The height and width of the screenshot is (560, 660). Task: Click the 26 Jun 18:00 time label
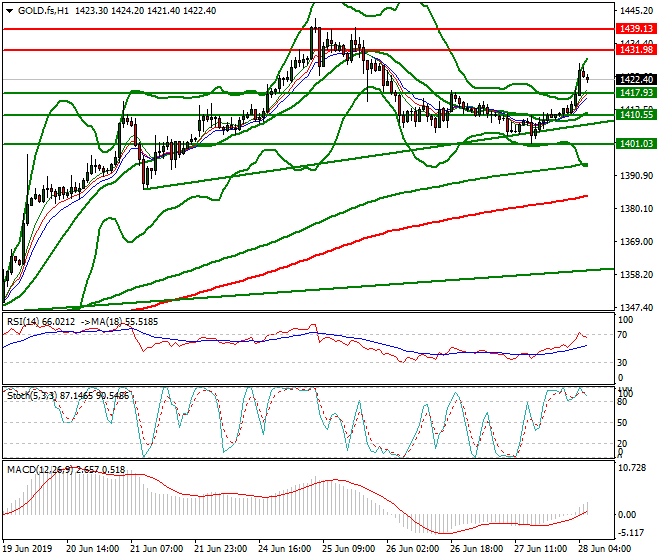pos(476,549)
